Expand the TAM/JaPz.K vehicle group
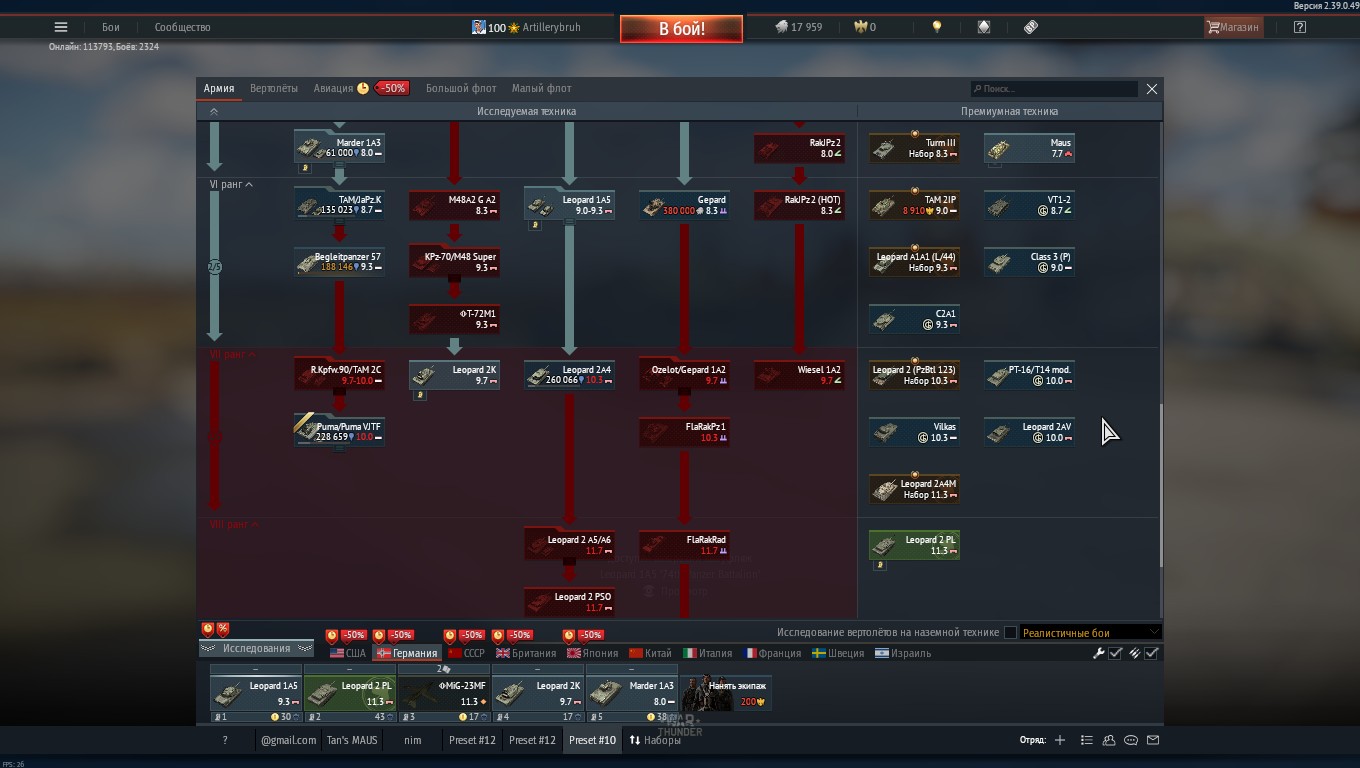Viewport: 1360px width, 768px height. tap(339, 205)
